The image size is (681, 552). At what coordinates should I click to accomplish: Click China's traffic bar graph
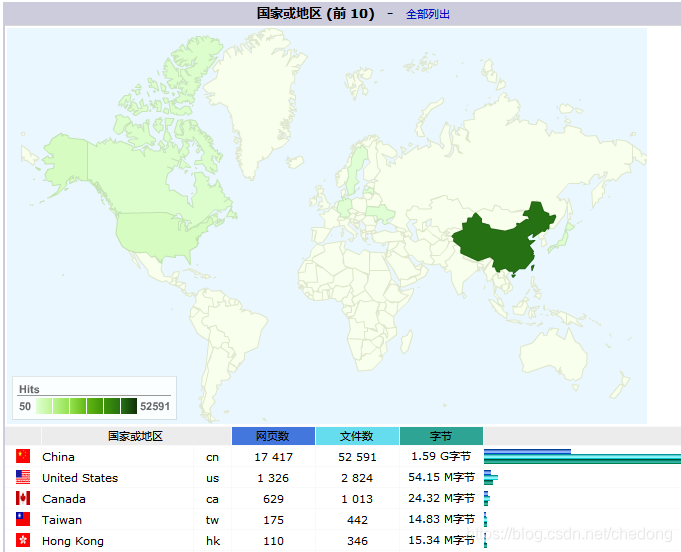(x=582, y=456)
